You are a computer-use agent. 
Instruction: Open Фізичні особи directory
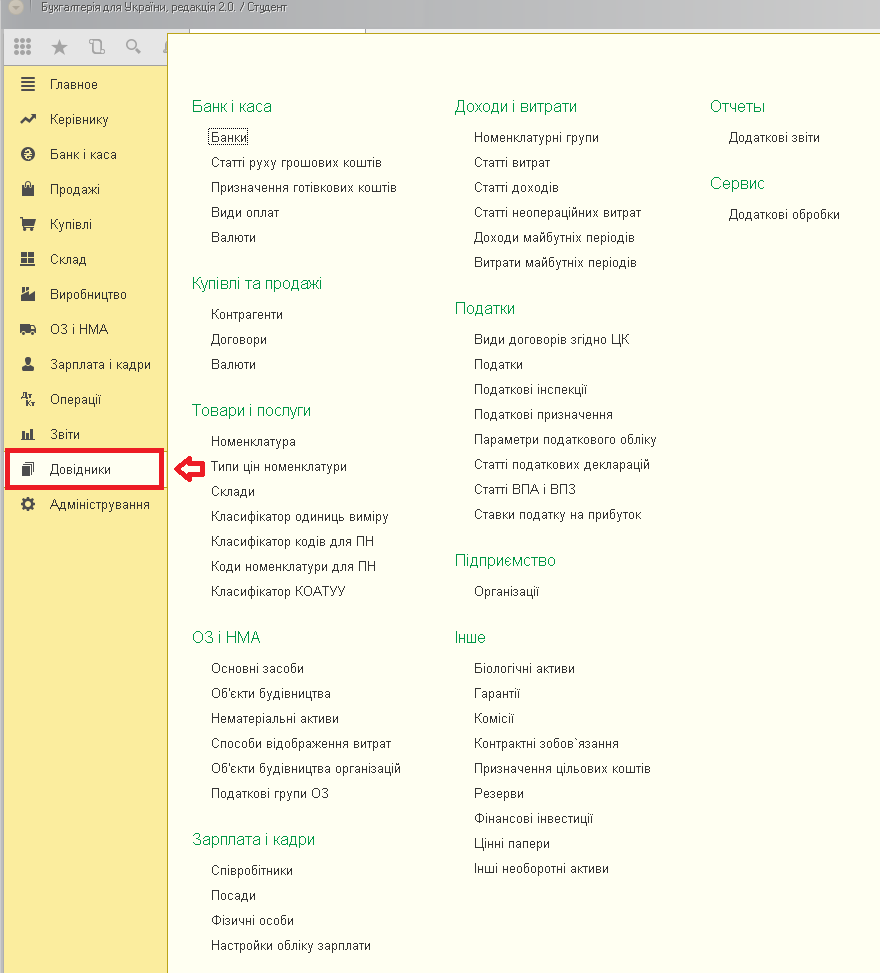tap(253, 920)
